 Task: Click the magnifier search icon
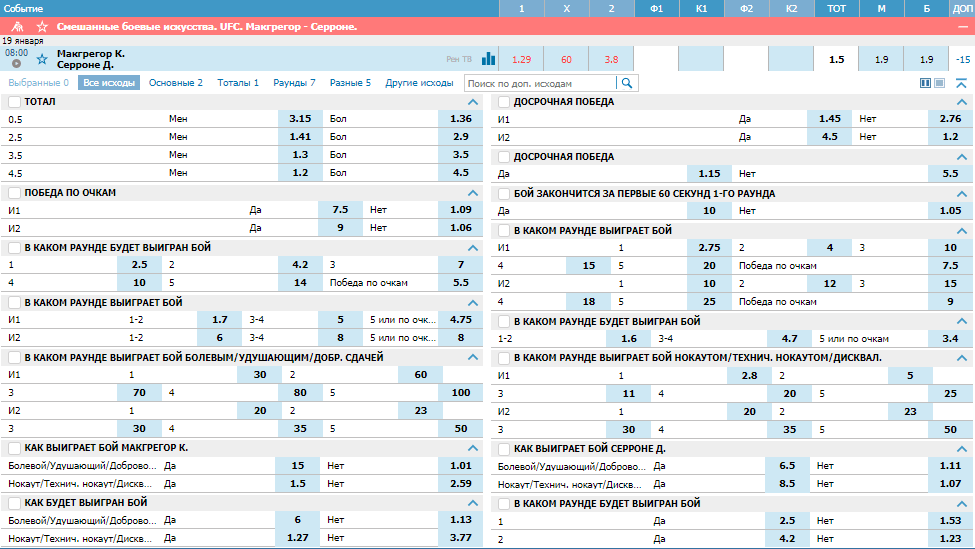(627, 83)
